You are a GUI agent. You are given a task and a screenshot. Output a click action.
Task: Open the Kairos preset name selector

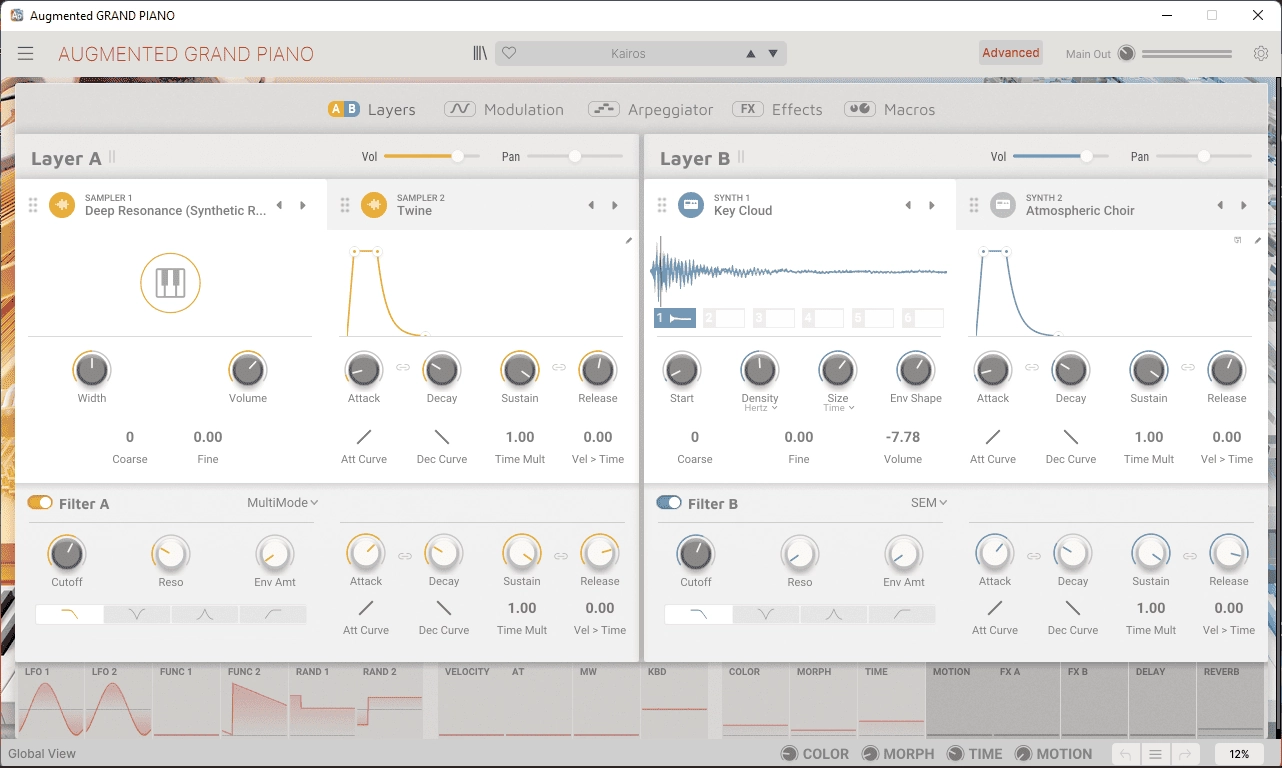[628, 54]
